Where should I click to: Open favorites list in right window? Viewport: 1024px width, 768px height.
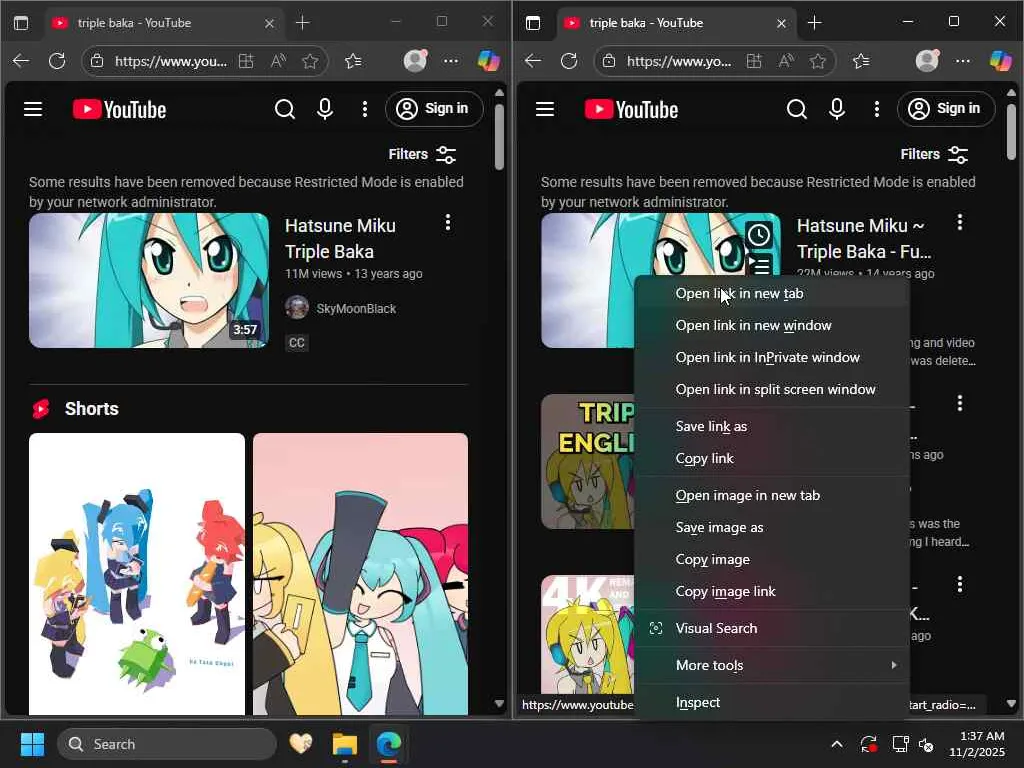click(861, 61)
